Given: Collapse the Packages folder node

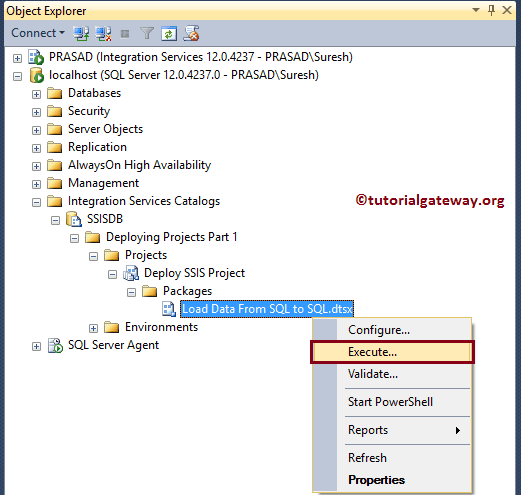Looking at the screenshot, I should pos(131,292).
